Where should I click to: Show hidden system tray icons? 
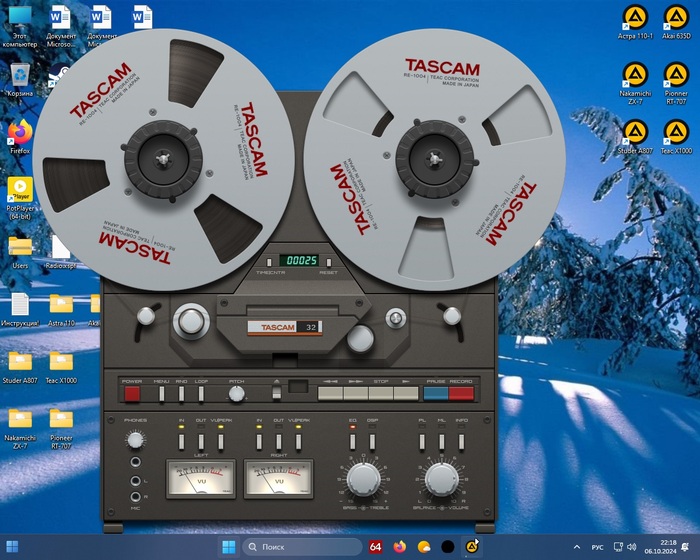tap(576, 547)
